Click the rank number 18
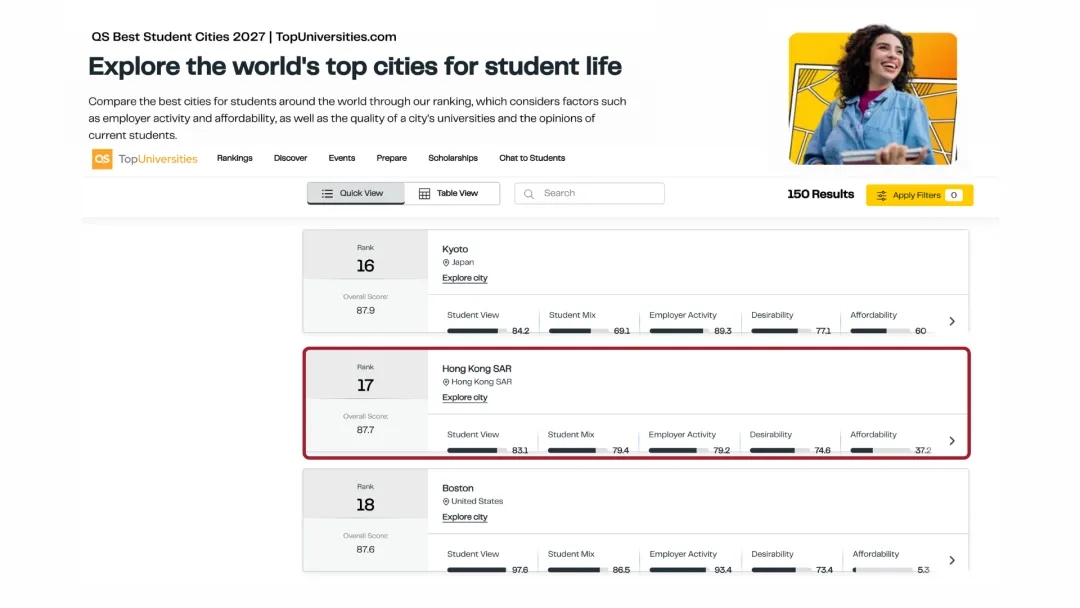This screenshot has width=1080, height=608. pos(365,505)
